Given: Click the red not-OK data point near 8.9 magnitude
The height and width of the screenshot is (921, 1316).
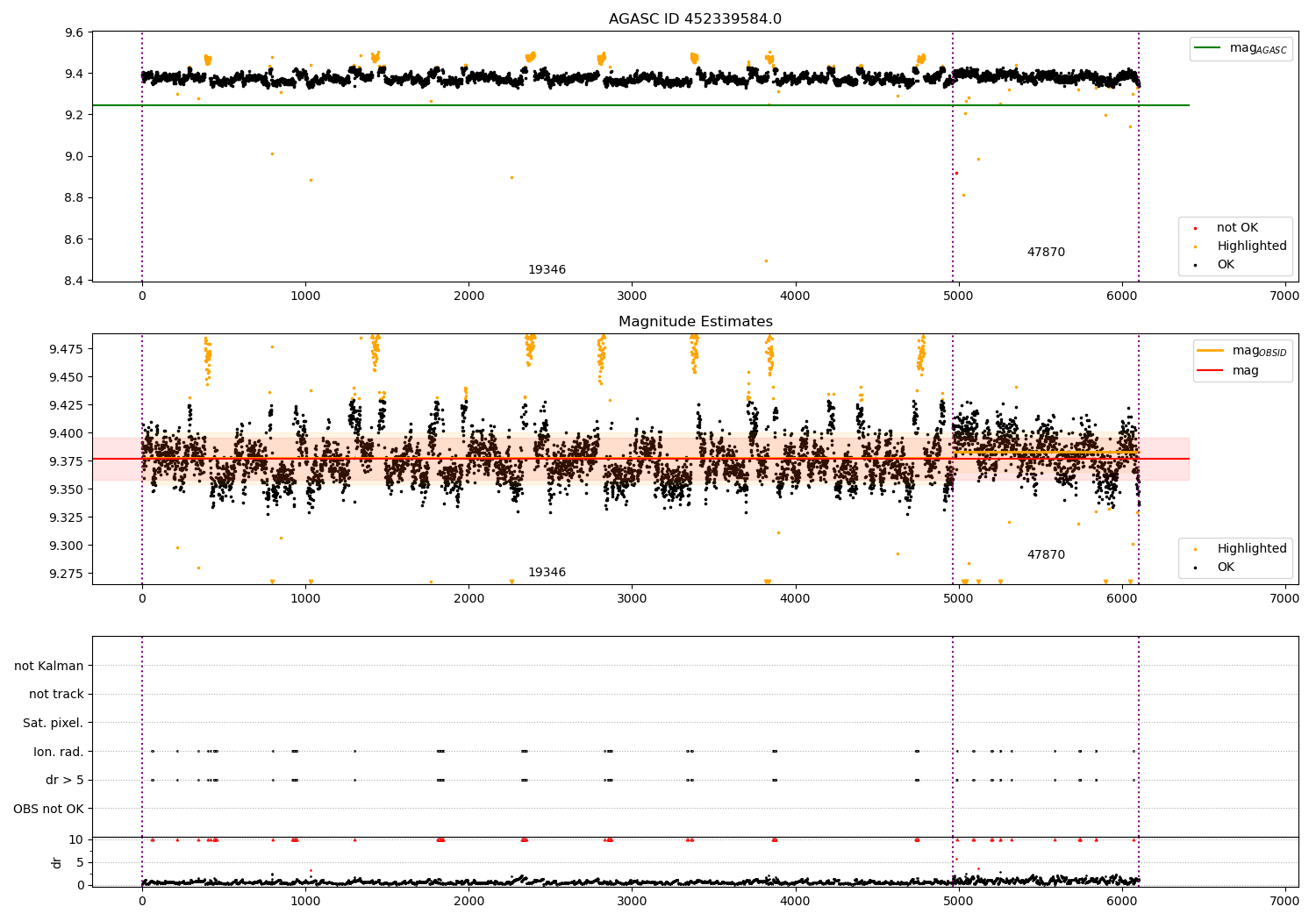Looking at the screenshot, I should click(956, 173).
